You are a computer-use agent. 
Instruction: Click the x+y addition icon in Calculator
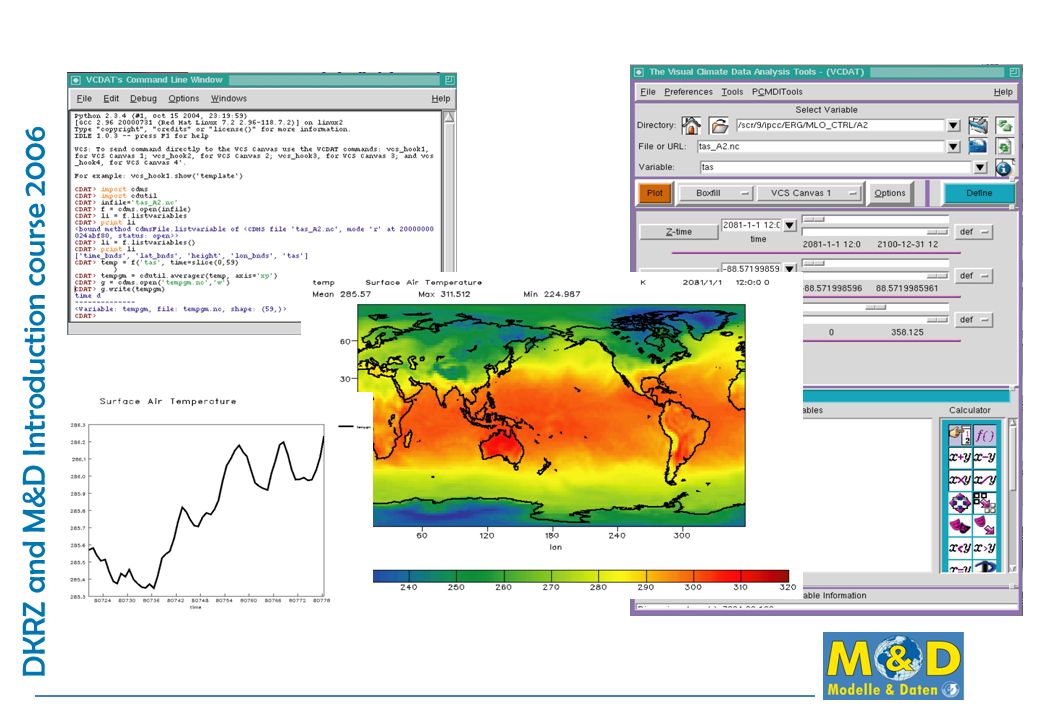click(x=959, y=457)
